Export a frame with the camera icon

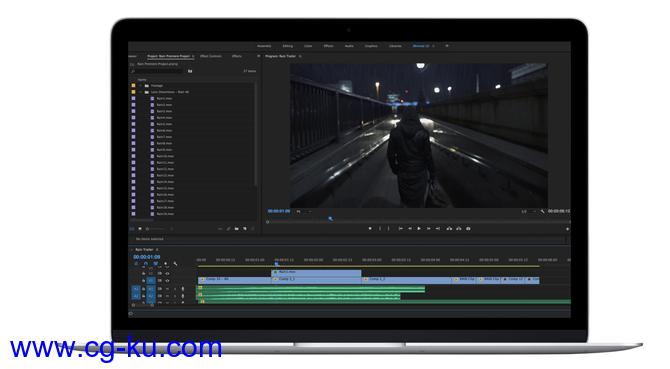pos(468,229)
